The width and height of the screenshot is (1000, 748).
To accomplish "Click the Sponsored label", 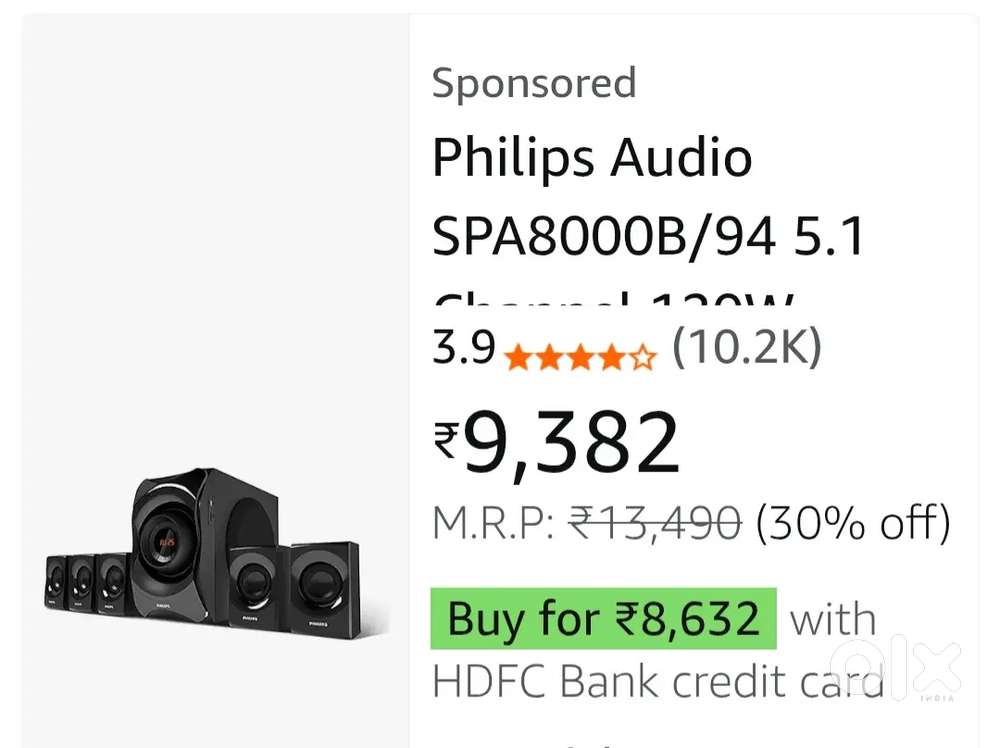I will click(x=535, y=83).
